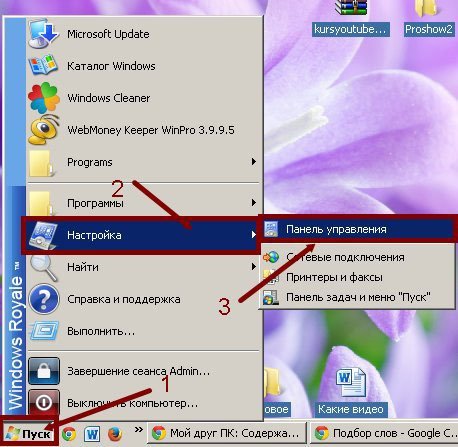The width and height of the screenshot is (458, 447).
Task: Open the Какие видео Word document
Action: coord(351,392)
